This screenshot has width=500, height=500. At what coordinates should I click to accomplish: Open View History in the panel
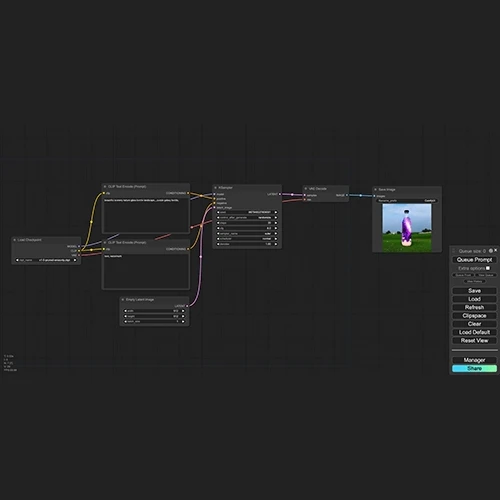(x=474, y=281)
